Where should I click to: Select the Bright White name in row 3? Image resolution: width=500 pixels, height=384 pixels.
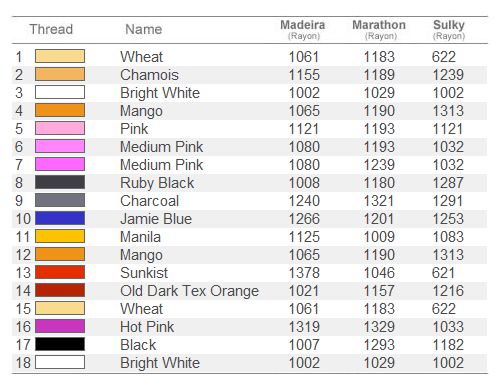(160, 93)
